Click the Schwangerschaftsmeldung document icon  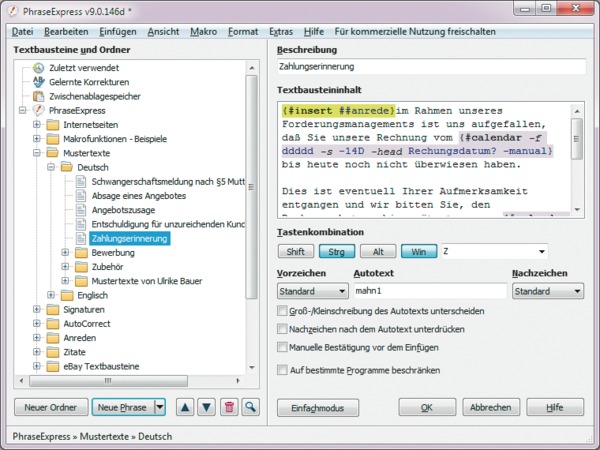coord(81,181)
